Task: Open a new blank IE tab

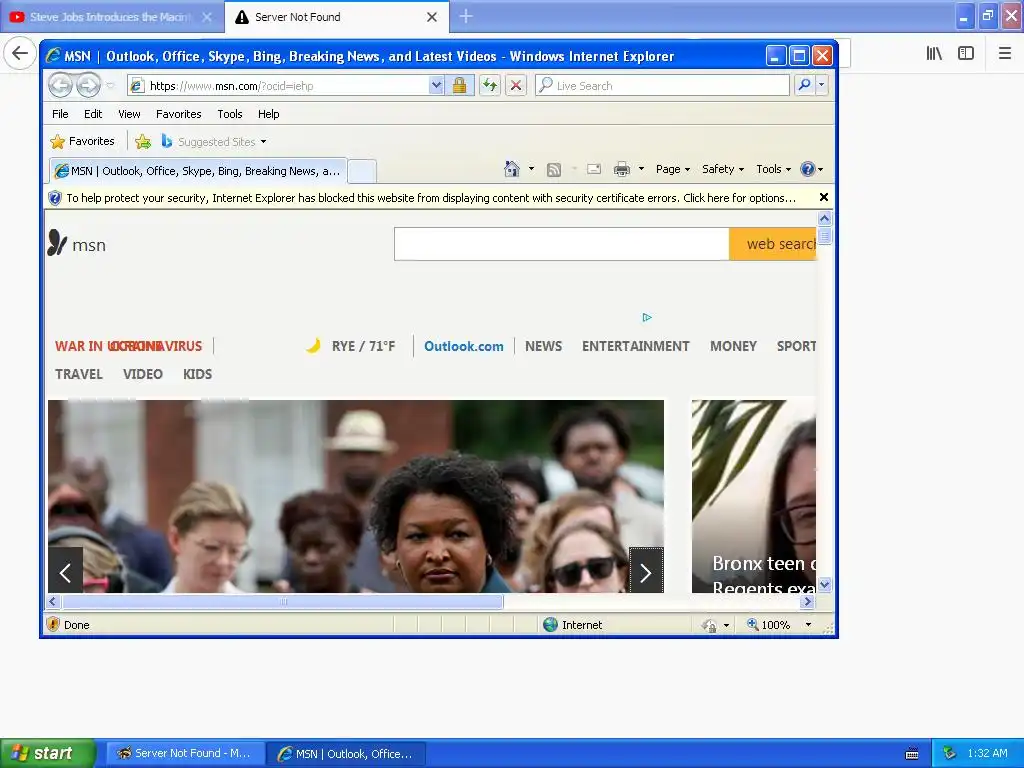Action: click(362, 171)
